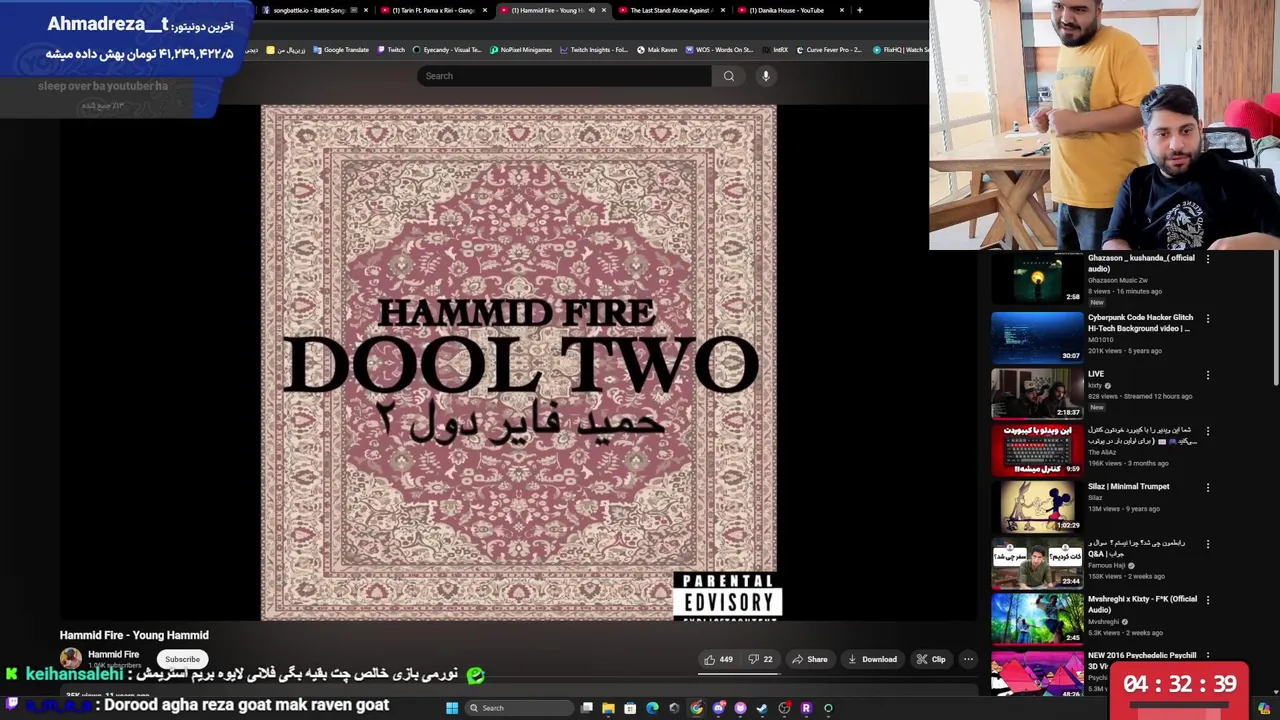Focus the YouTube search field
Viewport: 1280px width, 720px height.
tap(565, 76)
